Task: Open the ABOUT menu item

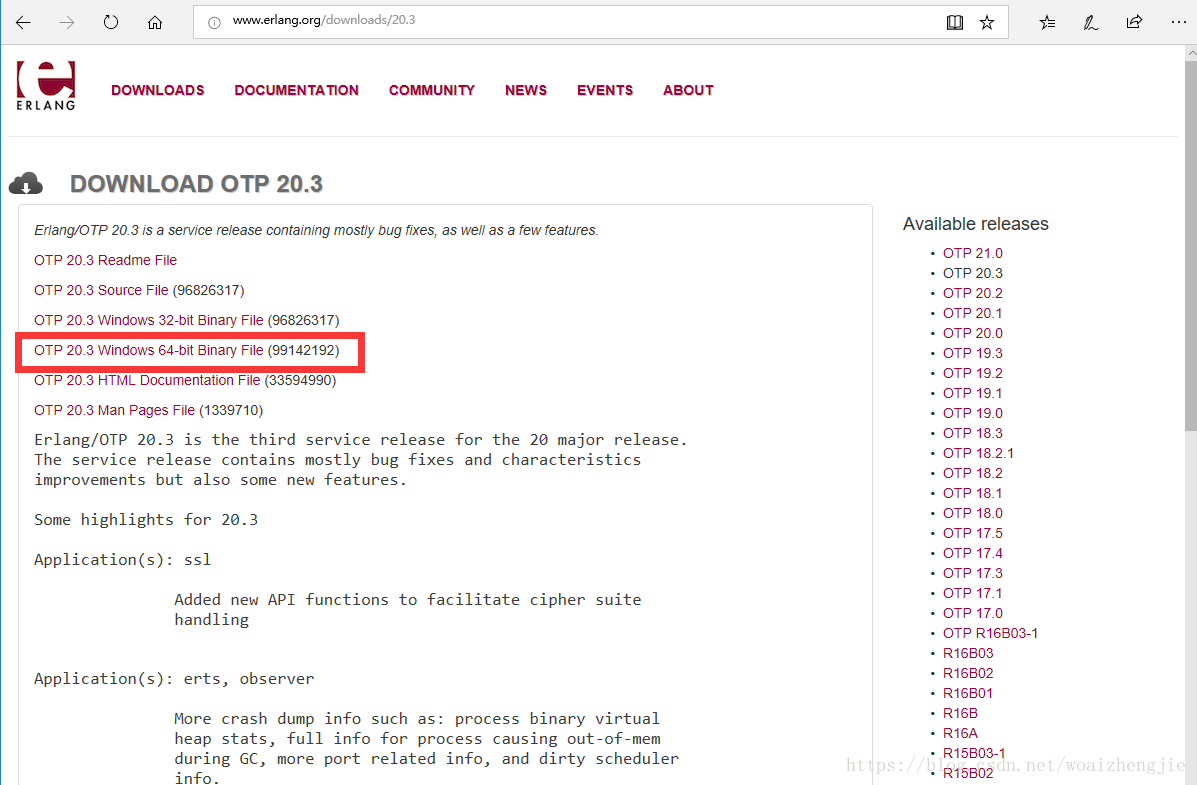Action: tap(689, 90)
